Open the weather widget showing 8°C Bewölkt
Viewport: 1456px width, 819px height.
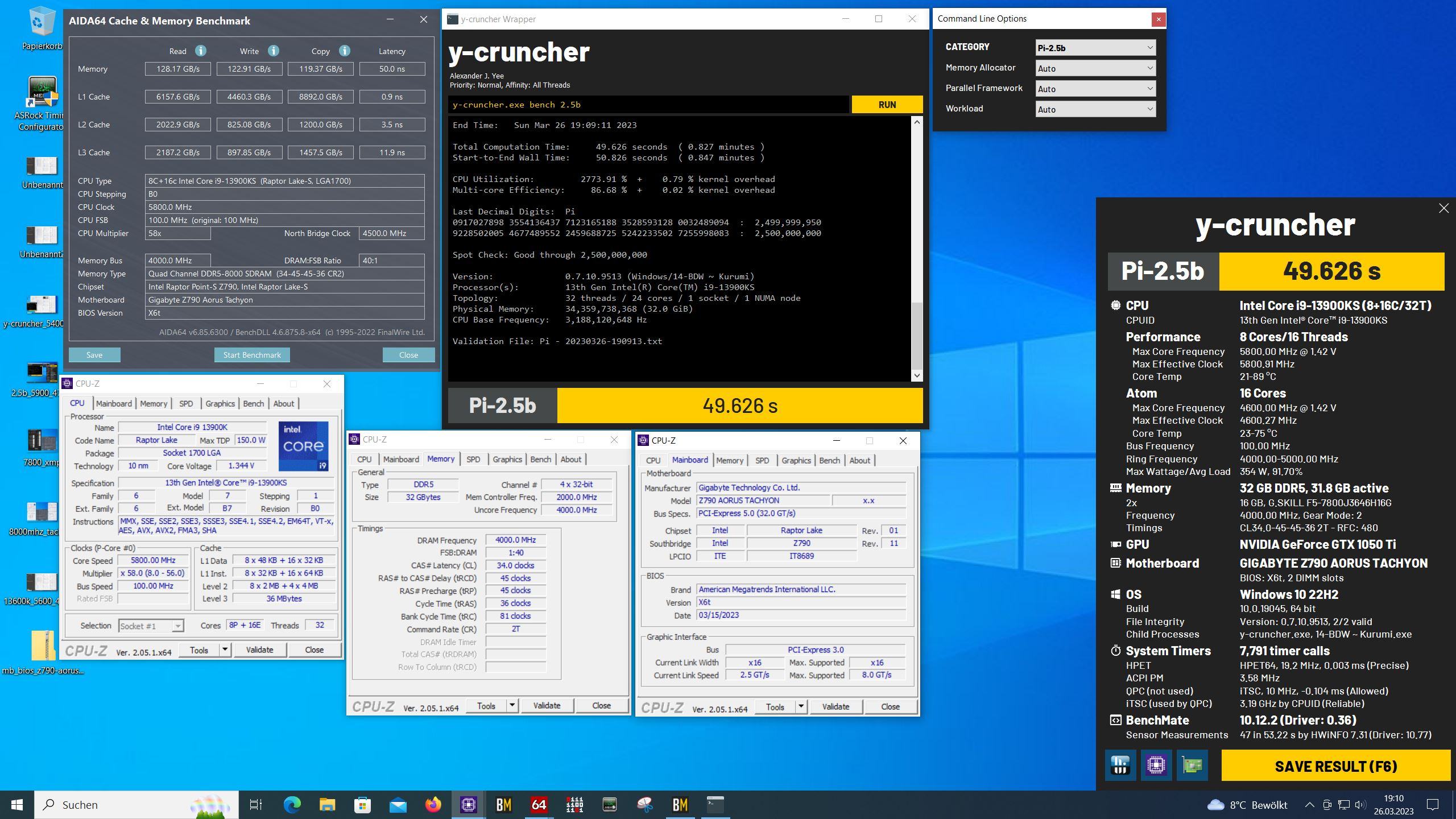click(1247, 804)
